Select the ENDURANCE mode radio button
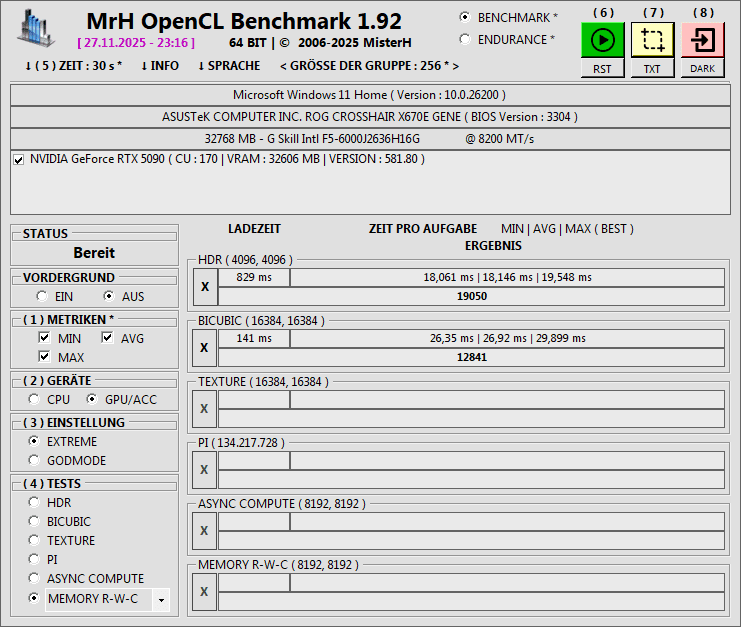This screenshot has width=741, height=627. (465, 39)
